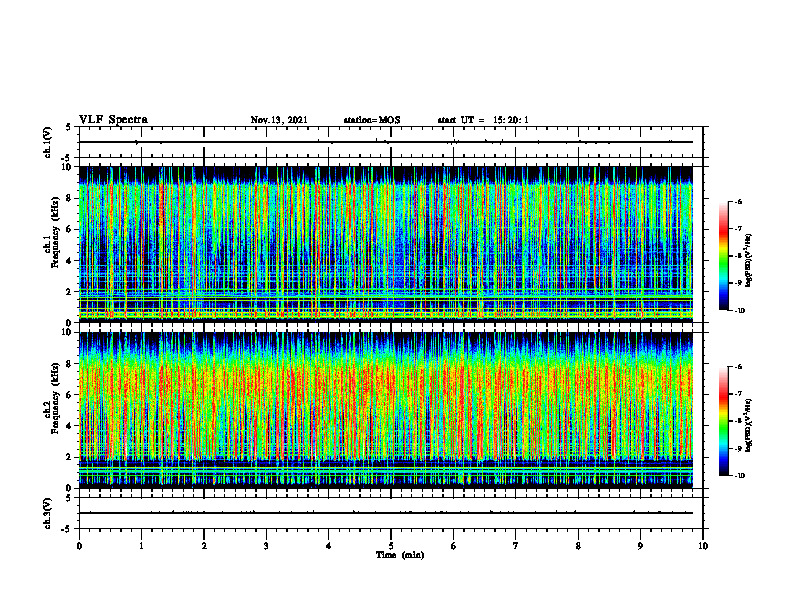
Task: Click the ch.1 colorbar unit label
Action: click(x=749, y=261)
